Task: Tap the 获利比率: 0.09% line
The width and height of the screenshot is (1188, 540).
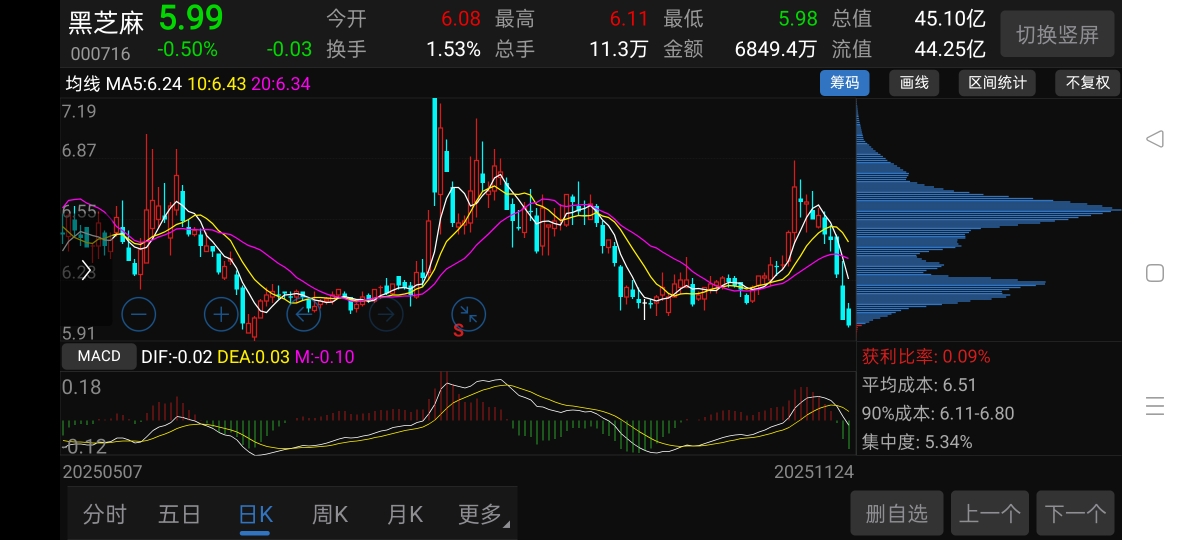Action: pos(926,356)
